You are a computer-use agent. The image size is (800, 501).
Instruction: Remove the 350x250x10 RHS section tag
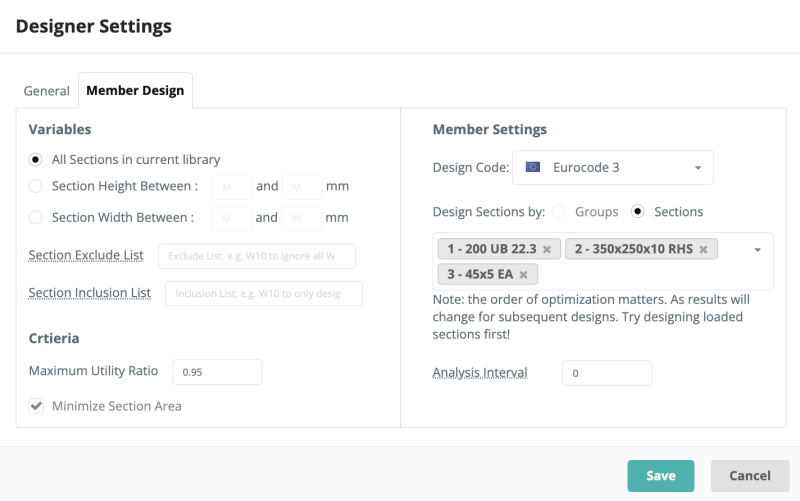703,249
